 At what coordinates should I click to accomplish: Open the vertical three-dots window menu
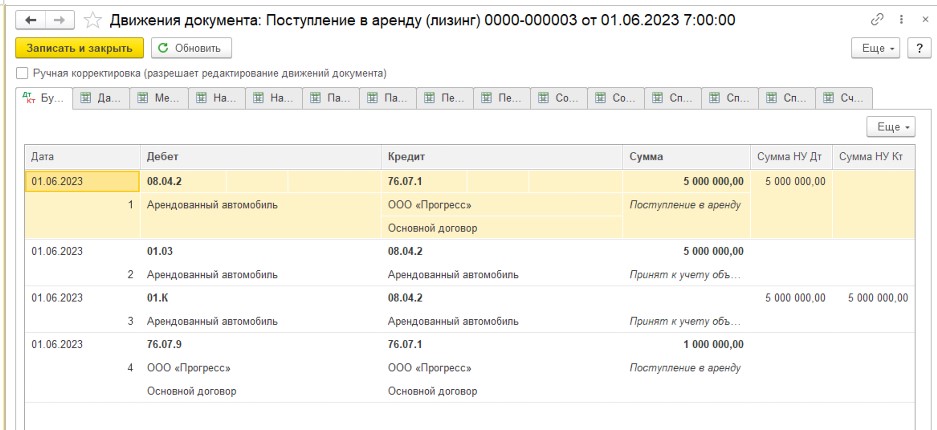(x=901, y=20)
